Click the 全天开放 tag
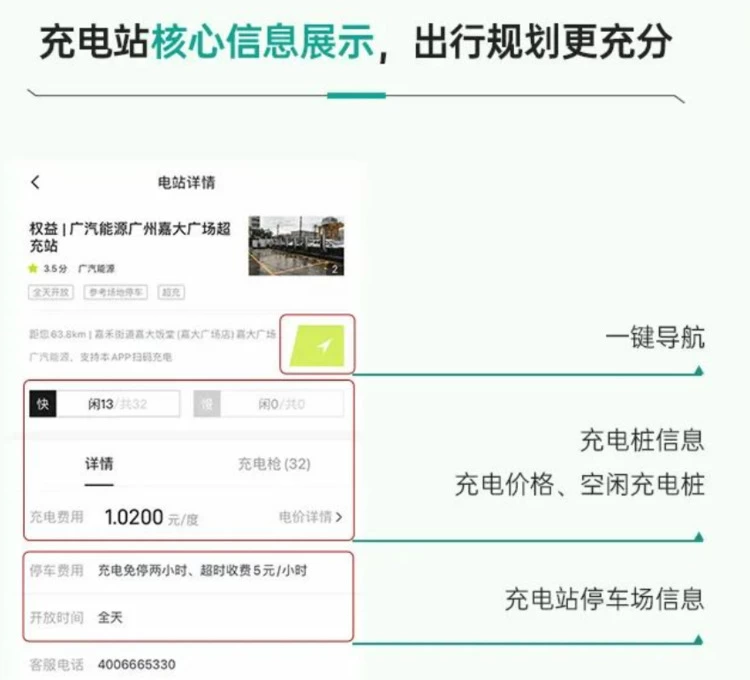Screen dimensions: 750x680 click(52, 293)
